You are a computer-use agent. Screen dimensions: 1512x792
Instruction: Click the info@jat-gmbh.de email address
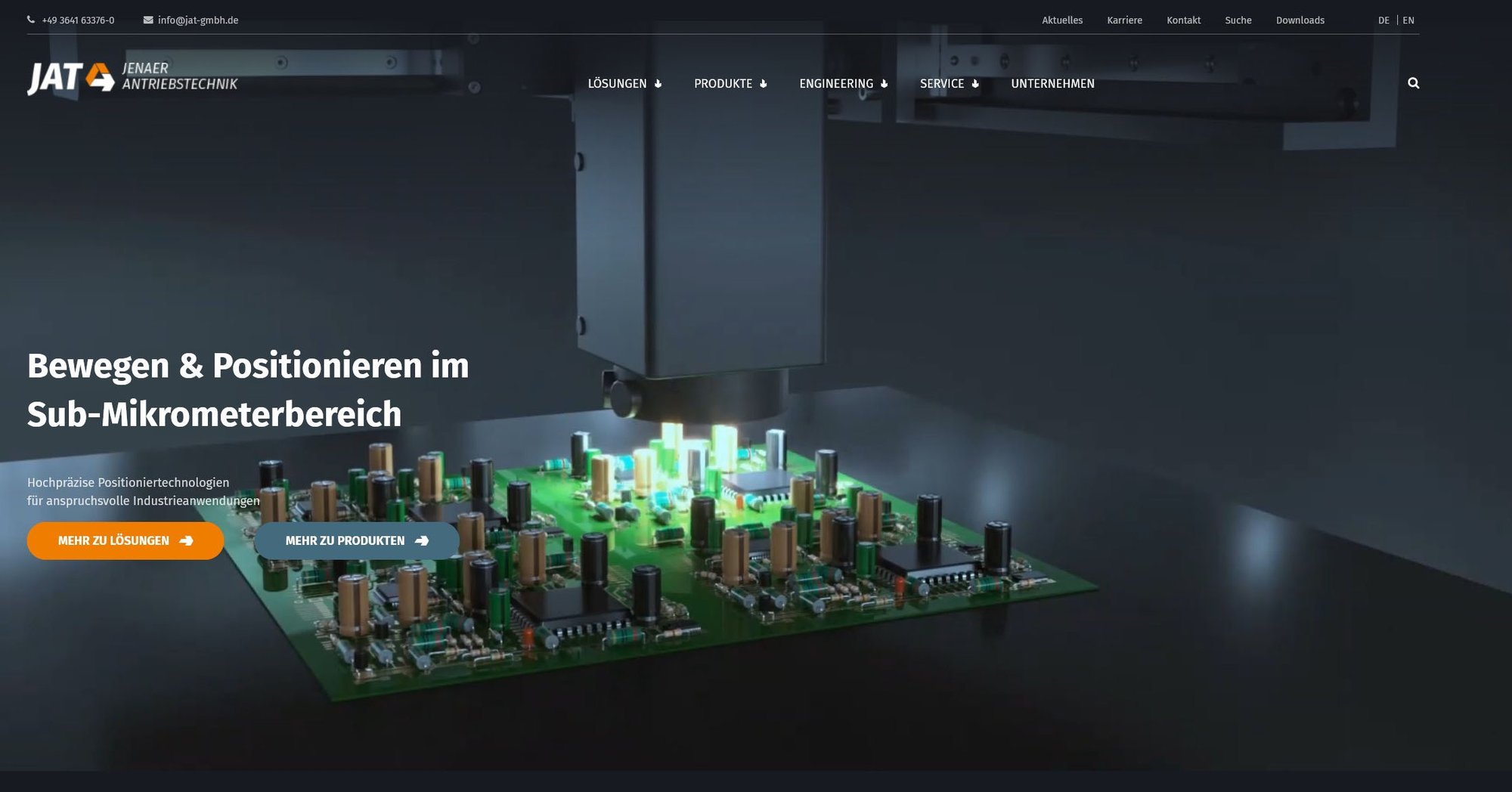coord(198,20)
